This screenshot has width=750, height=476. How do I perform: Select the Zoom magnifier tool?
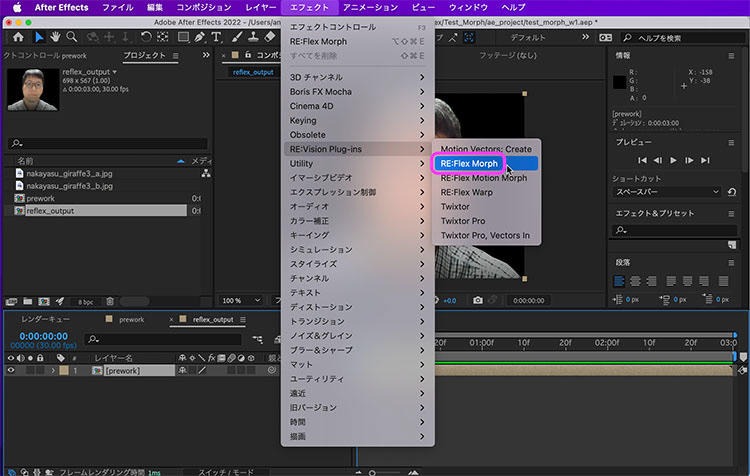pos(72,37)
